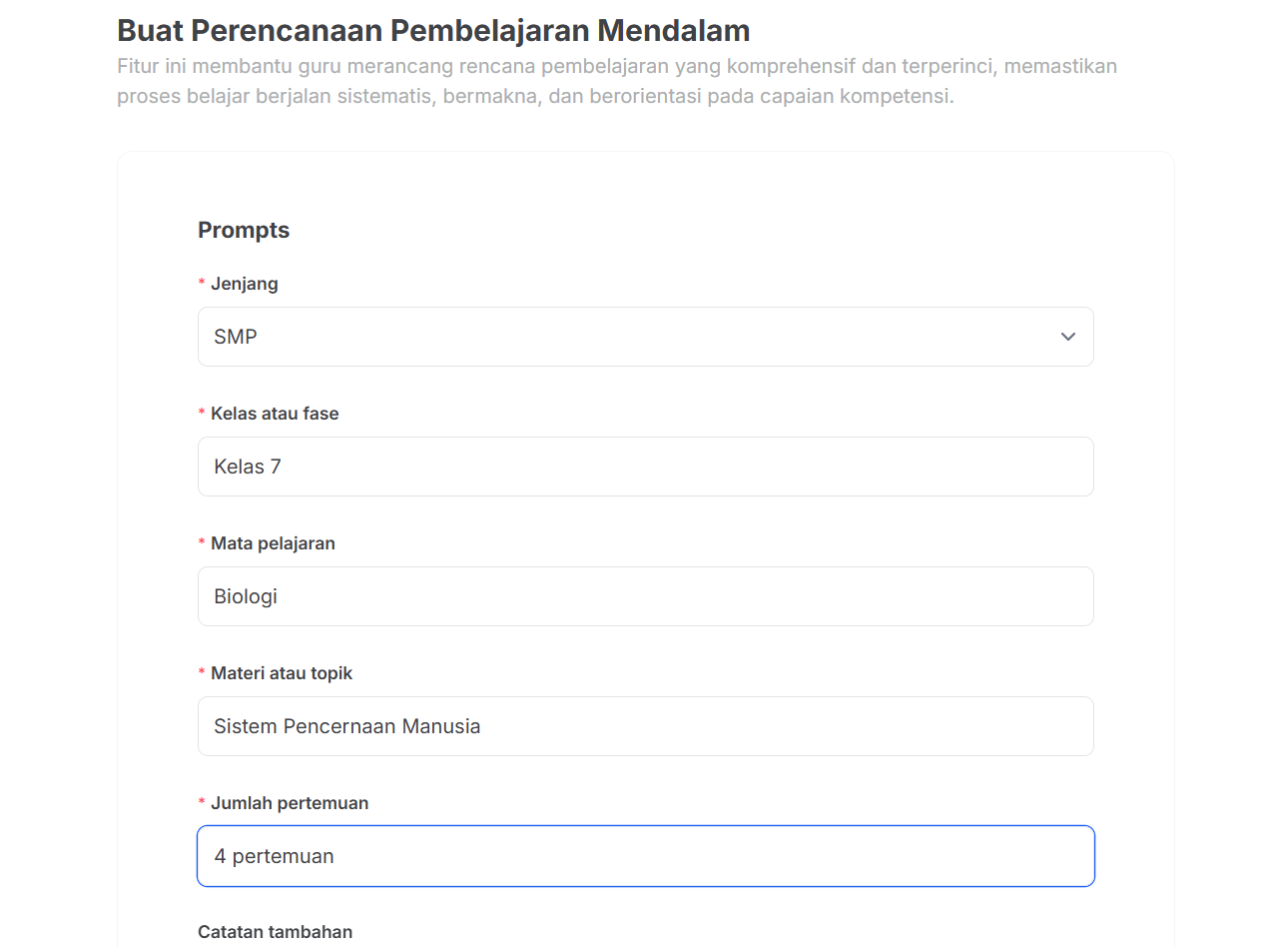The height and width of the screenshot is (947, 1288).
Task: Click the Prompts section heading
Action: [x=244, y=230]
